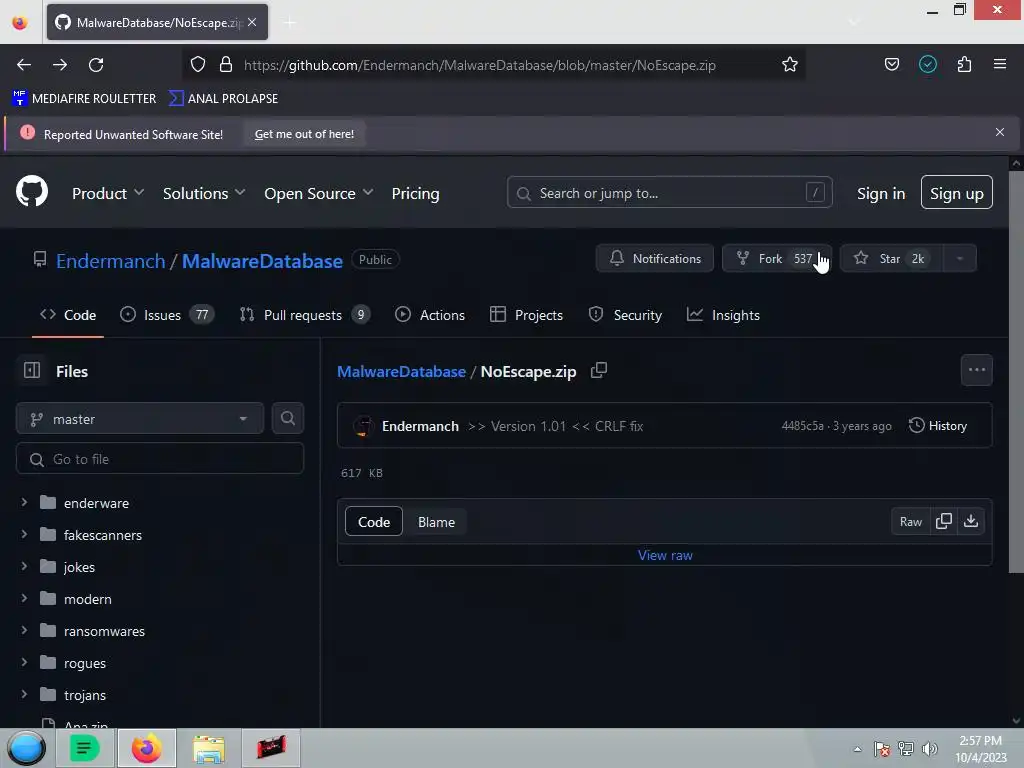Click the Firefox taskbar icon
This screenshot has height=768, width=1024.
click(146, 748)
